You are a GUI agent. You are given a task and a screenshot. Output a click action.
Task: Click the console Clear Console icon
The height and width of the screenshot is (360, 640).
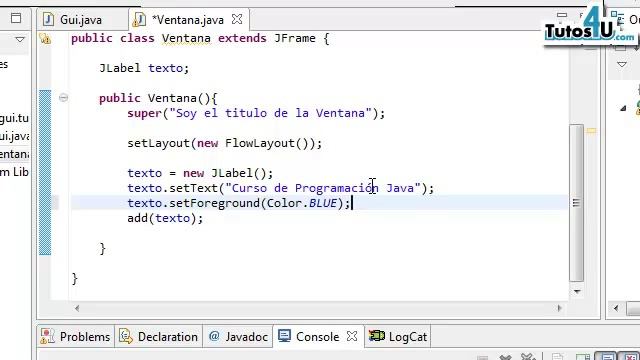coord(558,358)
